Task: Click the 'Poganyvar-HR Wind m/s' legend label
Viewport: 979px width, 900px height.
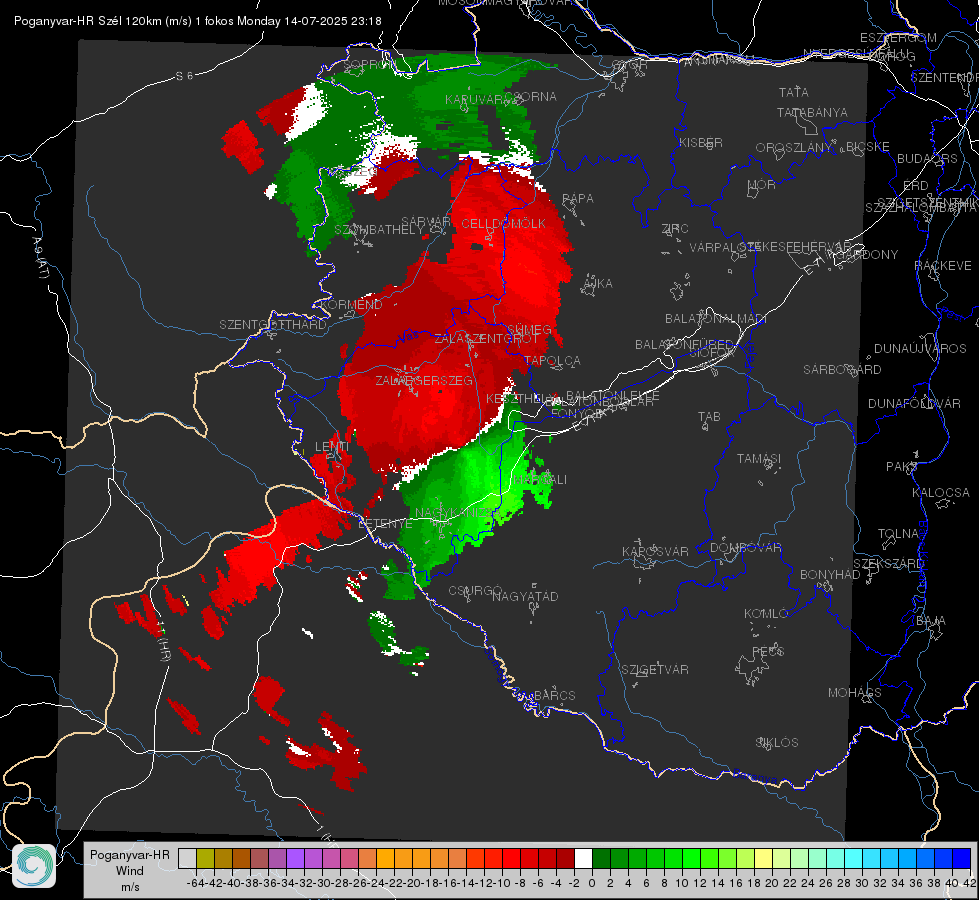Action: point(129,871)
